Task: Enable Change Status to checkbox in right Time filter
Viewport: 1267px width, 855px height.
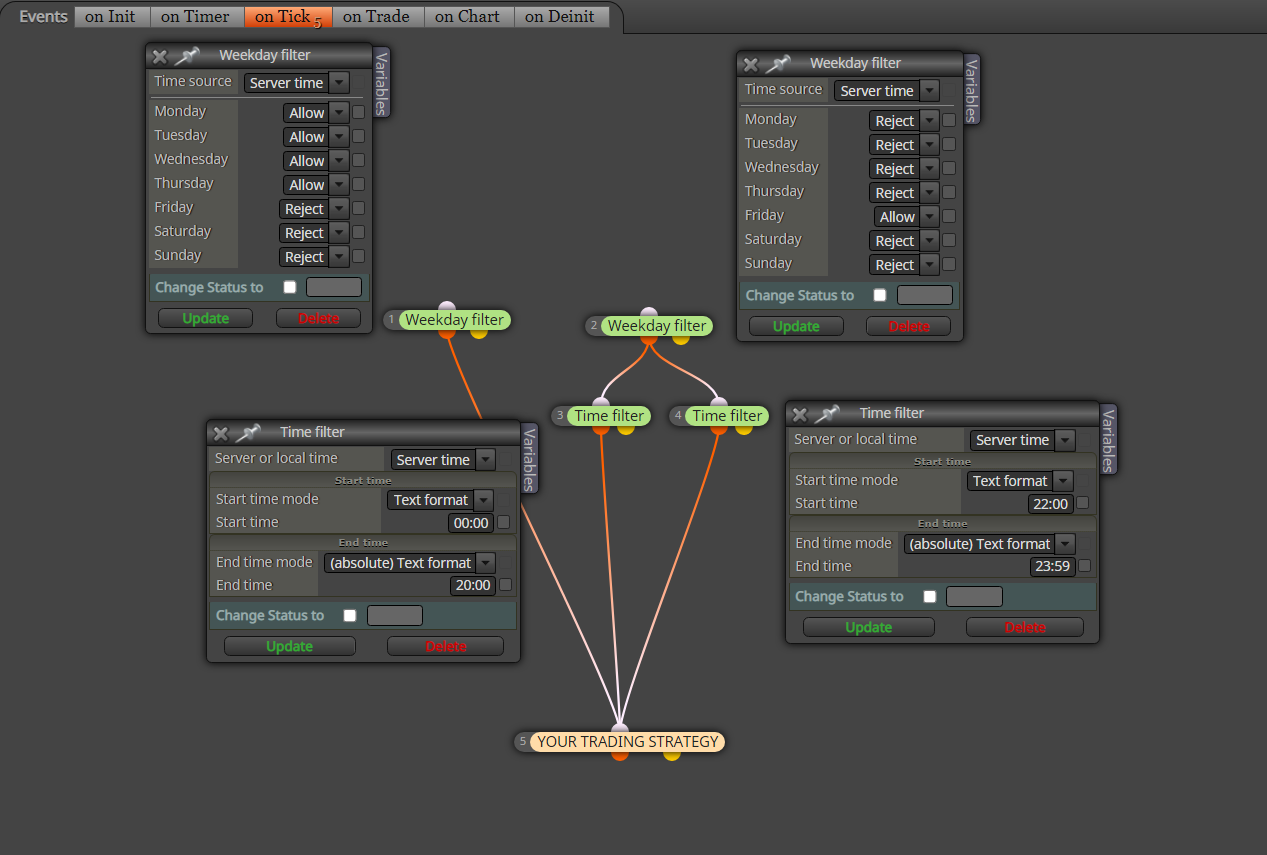Action: 930,596
